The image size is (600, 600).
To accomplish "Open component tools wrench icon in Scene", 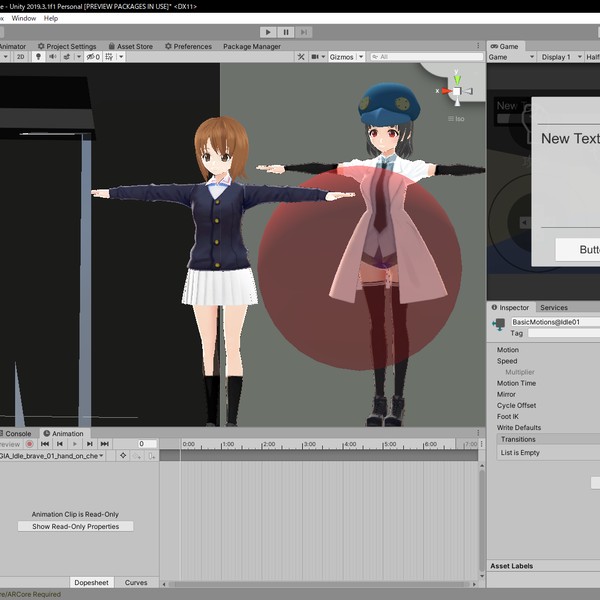I will (x=301, y=57).
